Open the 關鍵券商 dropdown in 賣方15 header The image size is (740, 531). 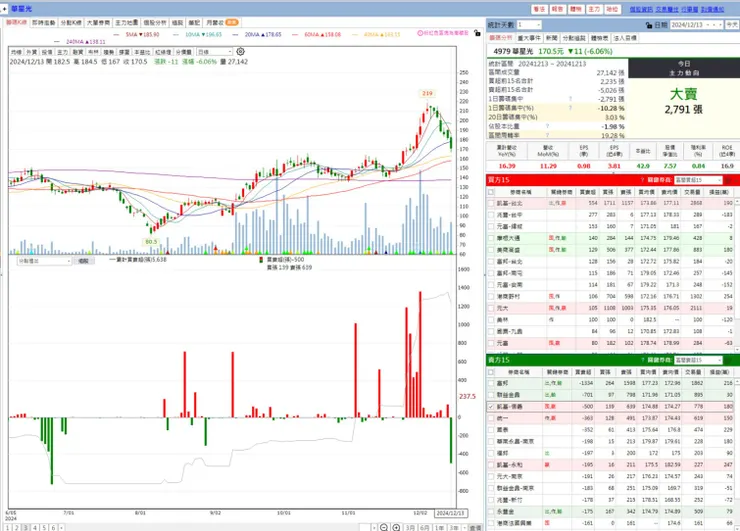(x=698, y=360)
